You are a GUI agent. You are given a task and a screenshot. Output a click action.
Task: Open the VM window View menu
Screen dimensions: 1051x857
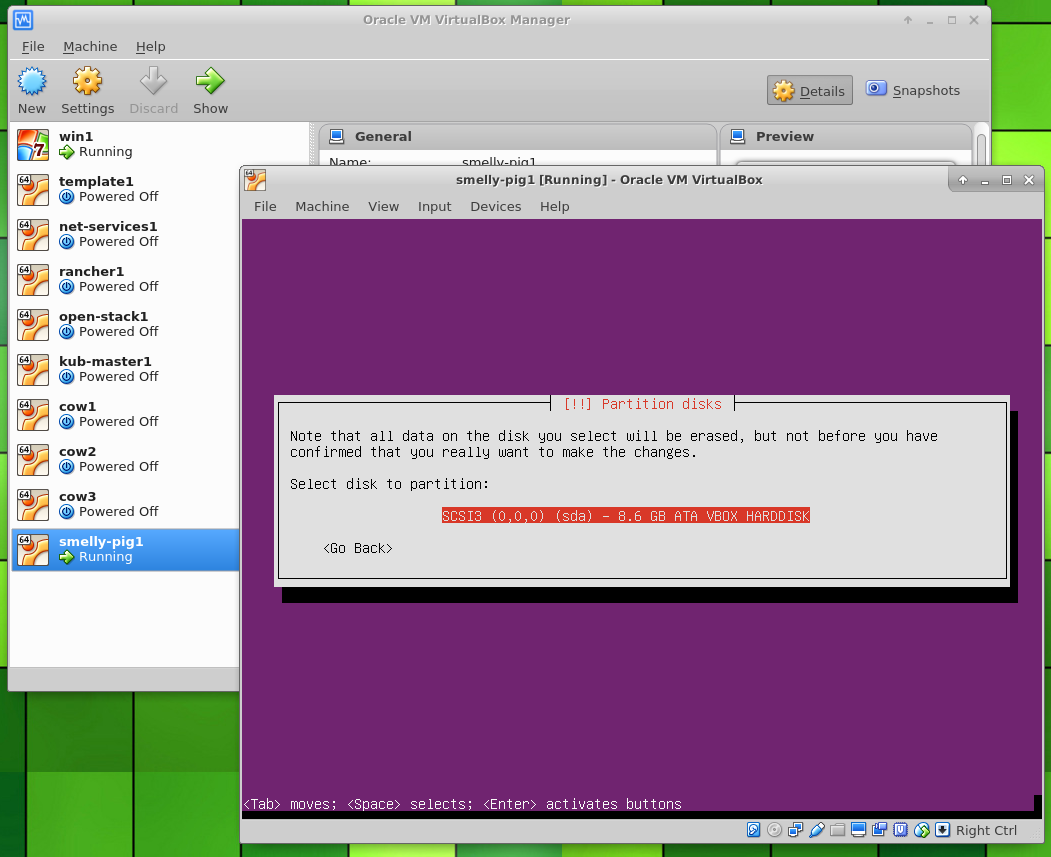[383, 206]
